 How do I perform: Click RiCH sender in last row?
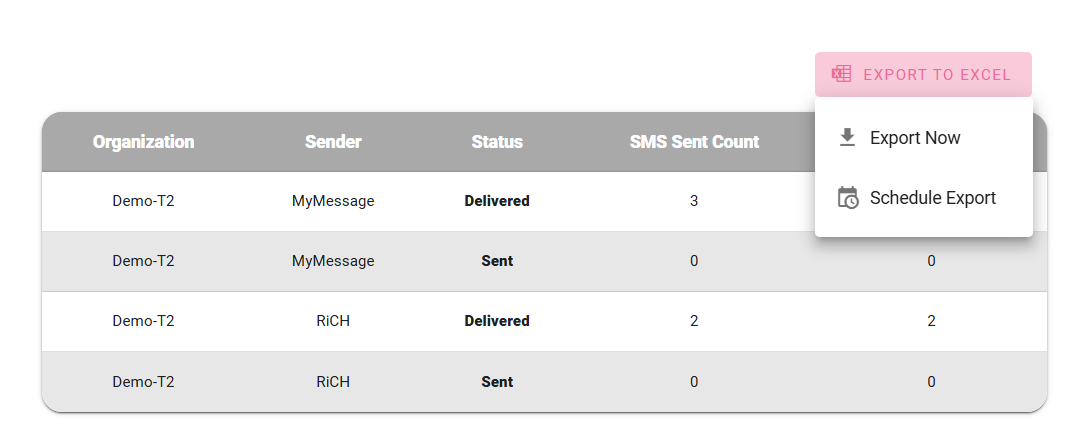tap(333, 382)
